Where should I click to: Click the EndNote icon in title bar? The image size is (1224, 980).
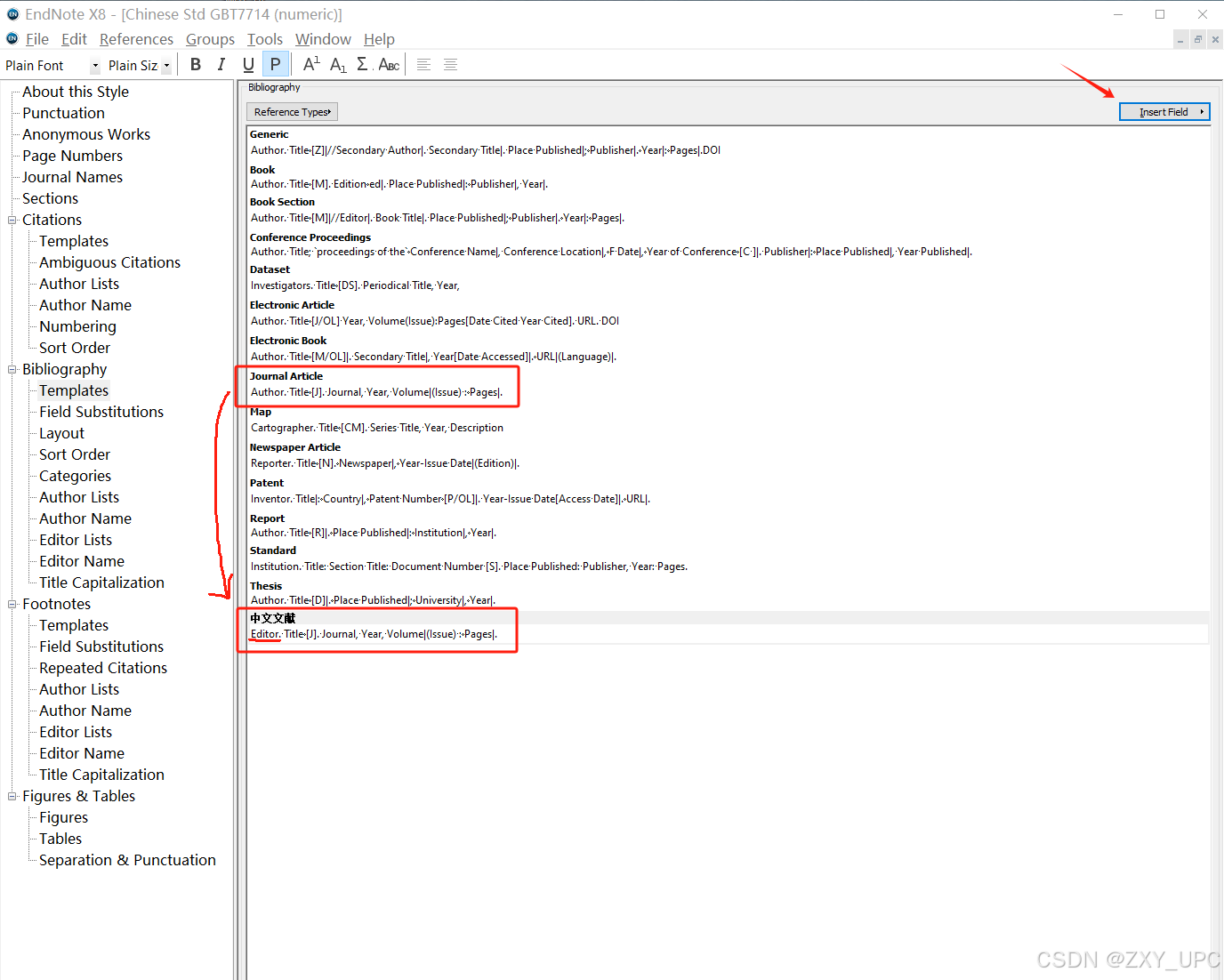click(x=12, y=14)
